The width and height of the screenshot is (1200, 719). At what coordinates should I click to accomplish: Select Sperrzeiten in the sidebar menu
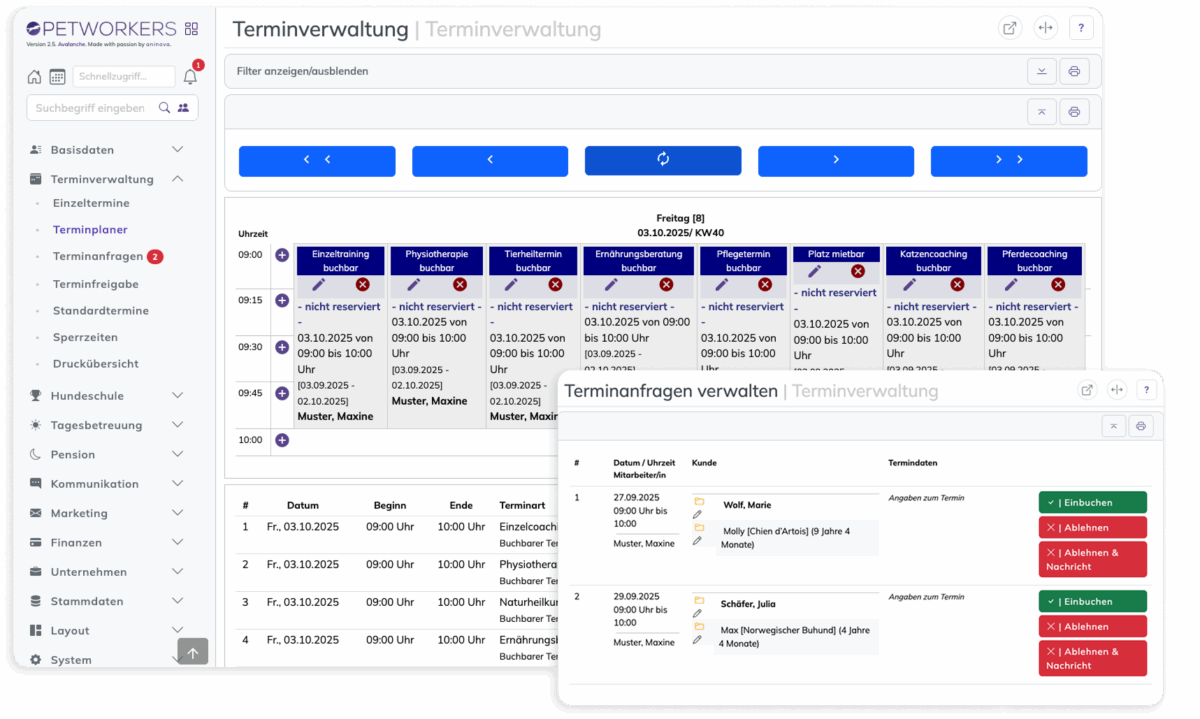tap(85, 337)
